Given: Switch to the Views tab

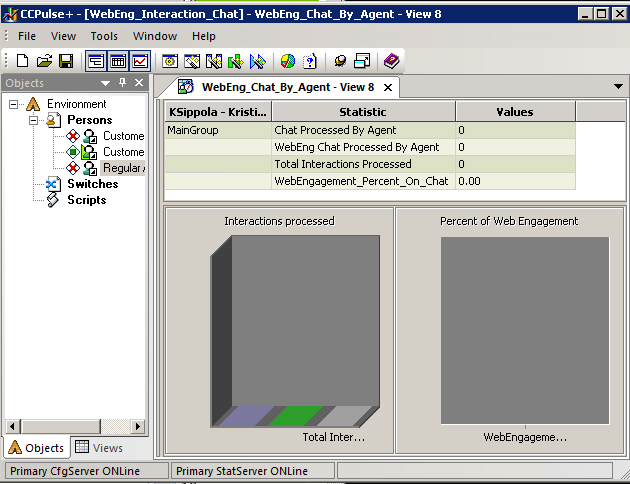Looking at the screenshot, I should [99, 448].
